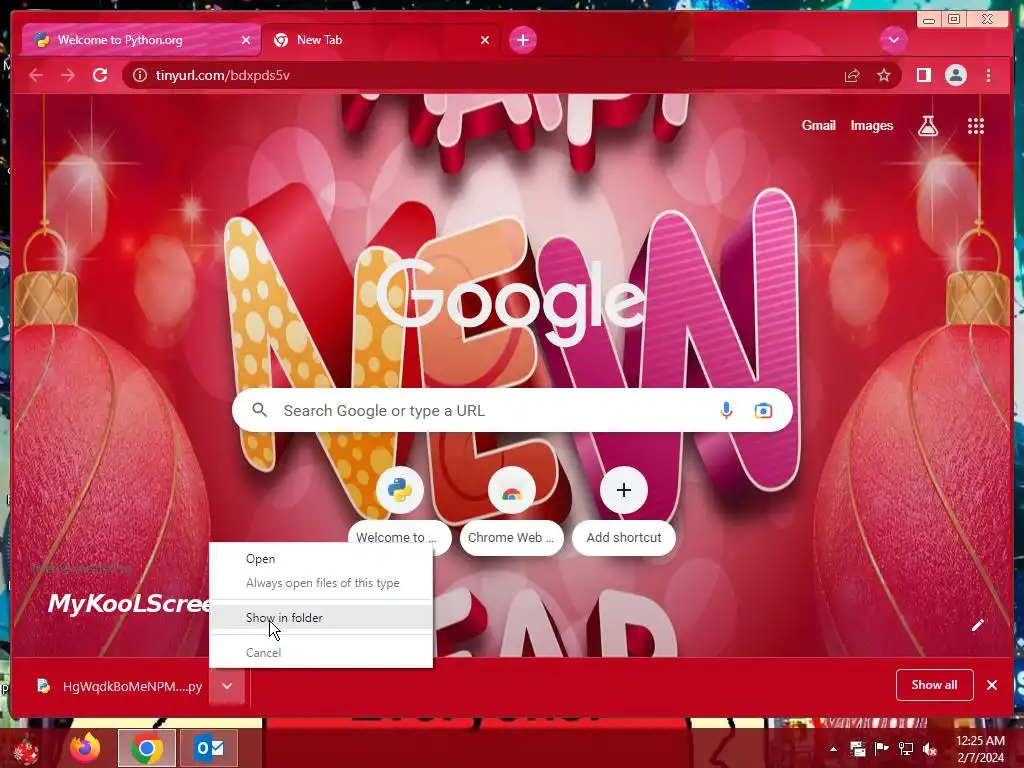Click the taskbar clock and date
The image size is (1024, 768).
(x=980, y=749)
